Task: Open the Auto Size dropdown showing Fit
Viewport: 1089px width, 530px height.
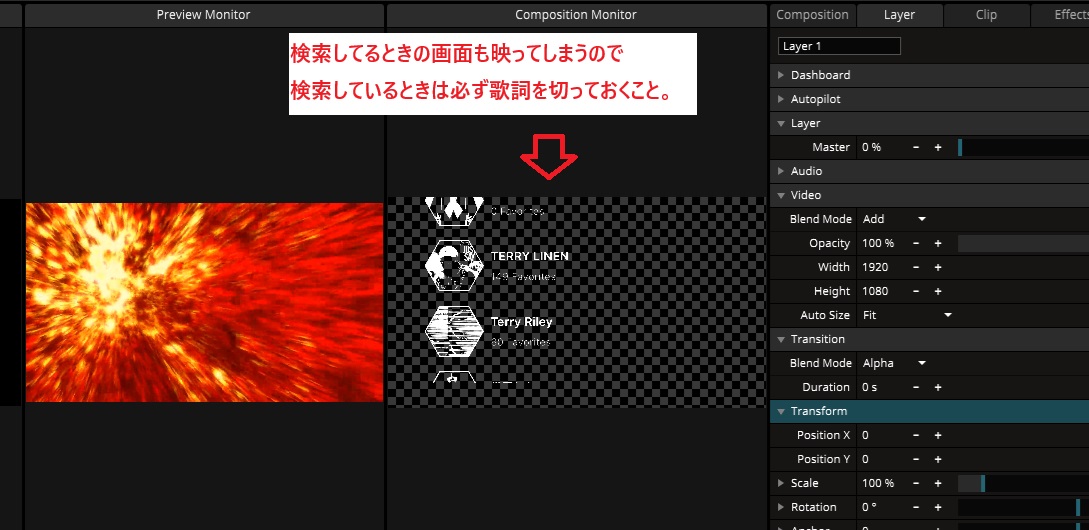Action: (x=907, y=315)
